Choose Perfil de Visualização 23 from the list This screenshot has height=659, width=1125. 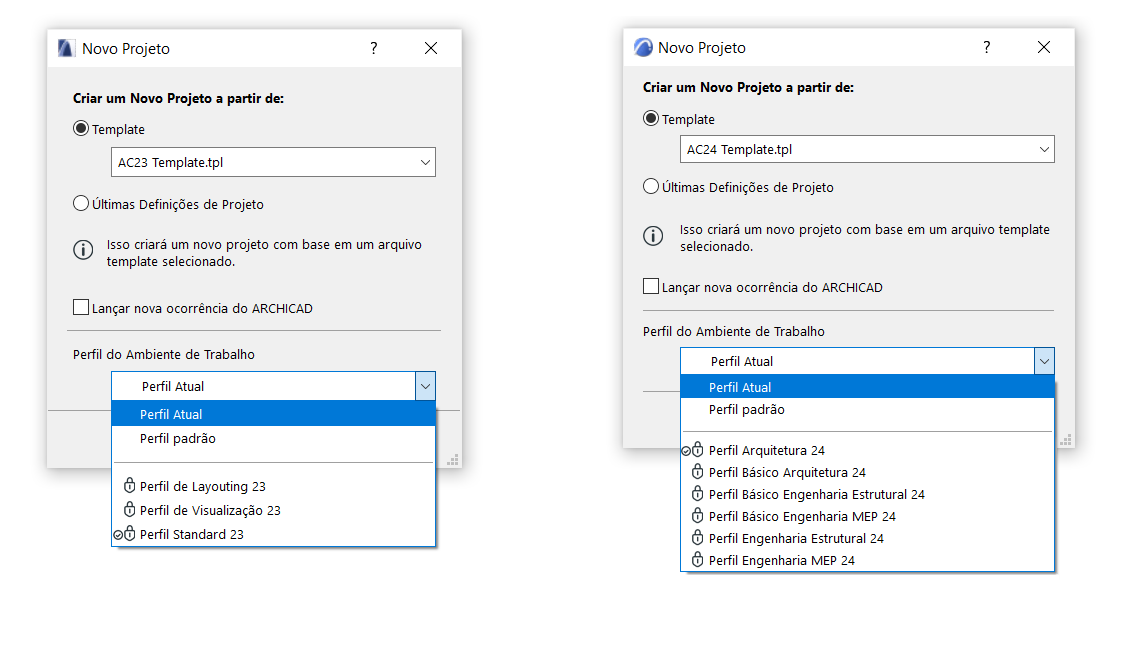click(210, 510)
